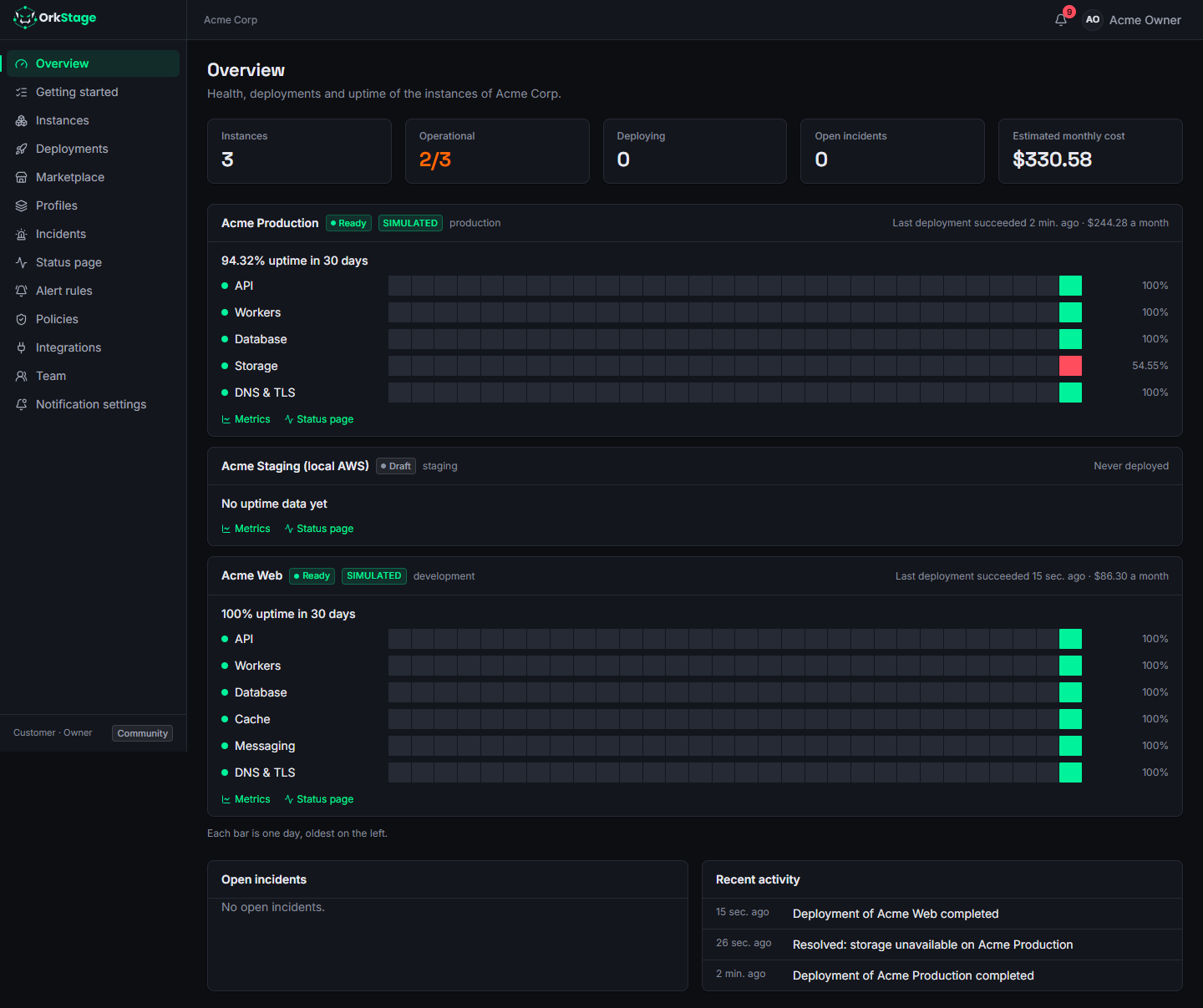
Task: Click the Metrics chart icon under Acme Staging
Action: 226,529
